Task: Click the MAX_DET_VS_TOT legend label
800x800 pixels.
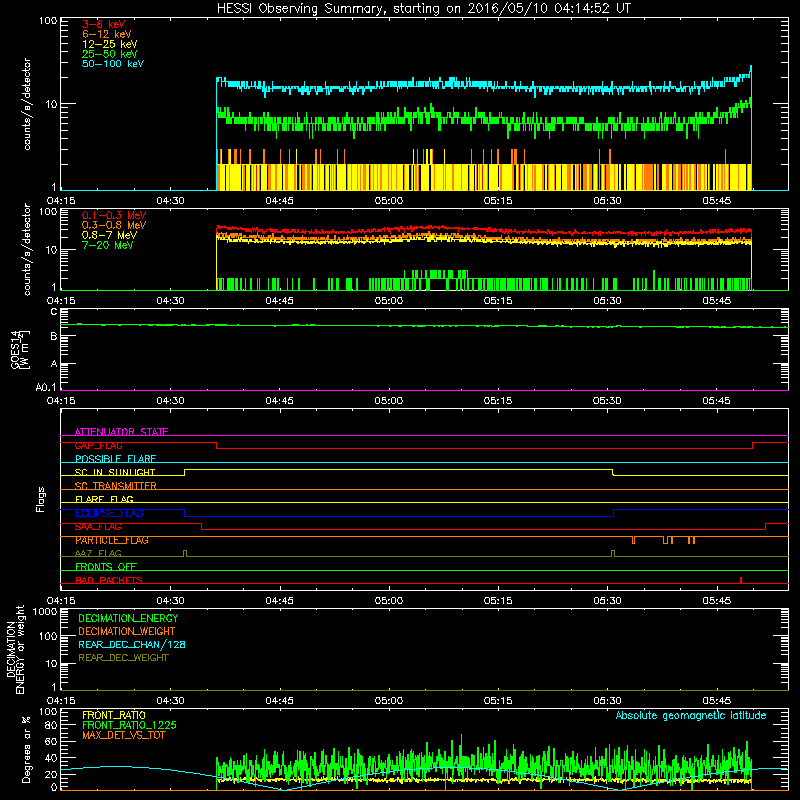Action: tap(124, 735)
